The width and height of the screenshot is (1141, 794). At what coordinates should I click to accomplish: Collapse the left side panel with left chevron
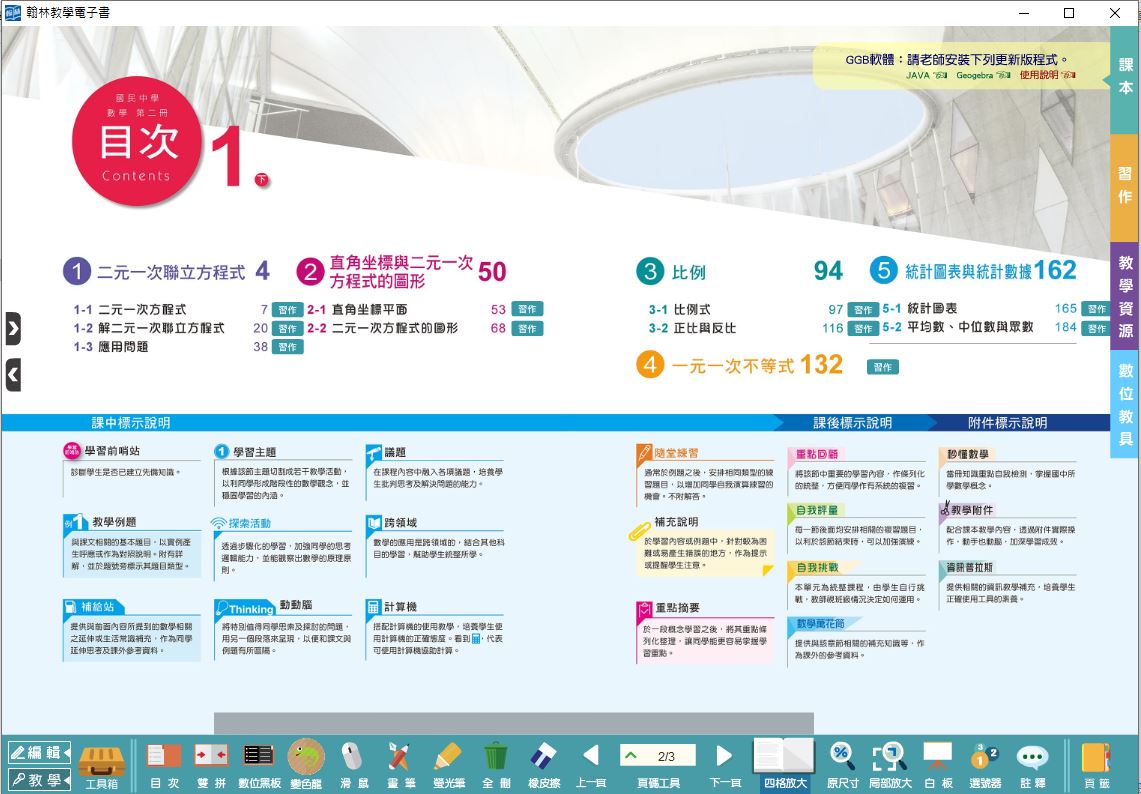coord(12,375)
